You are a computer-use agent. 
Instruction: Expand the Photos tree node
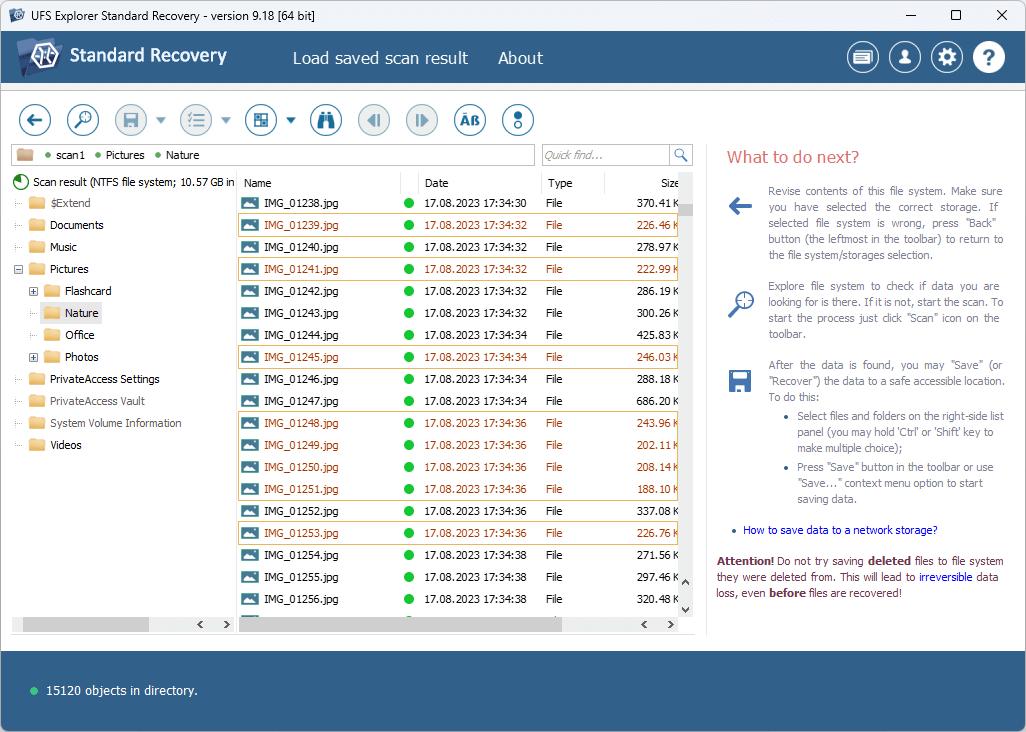pos(33,357)
